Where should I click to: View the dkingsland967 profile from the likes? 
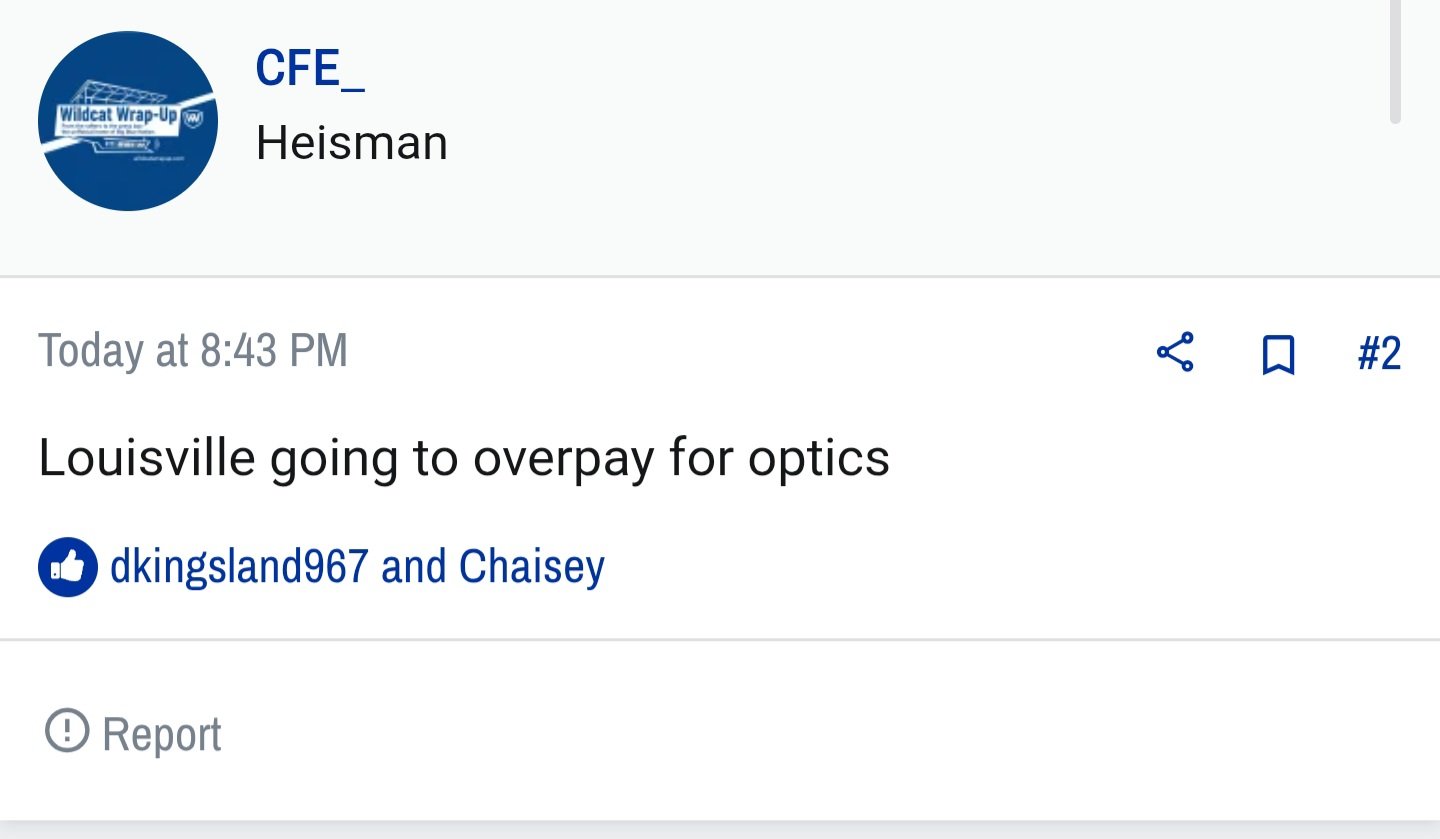point(239,566)
